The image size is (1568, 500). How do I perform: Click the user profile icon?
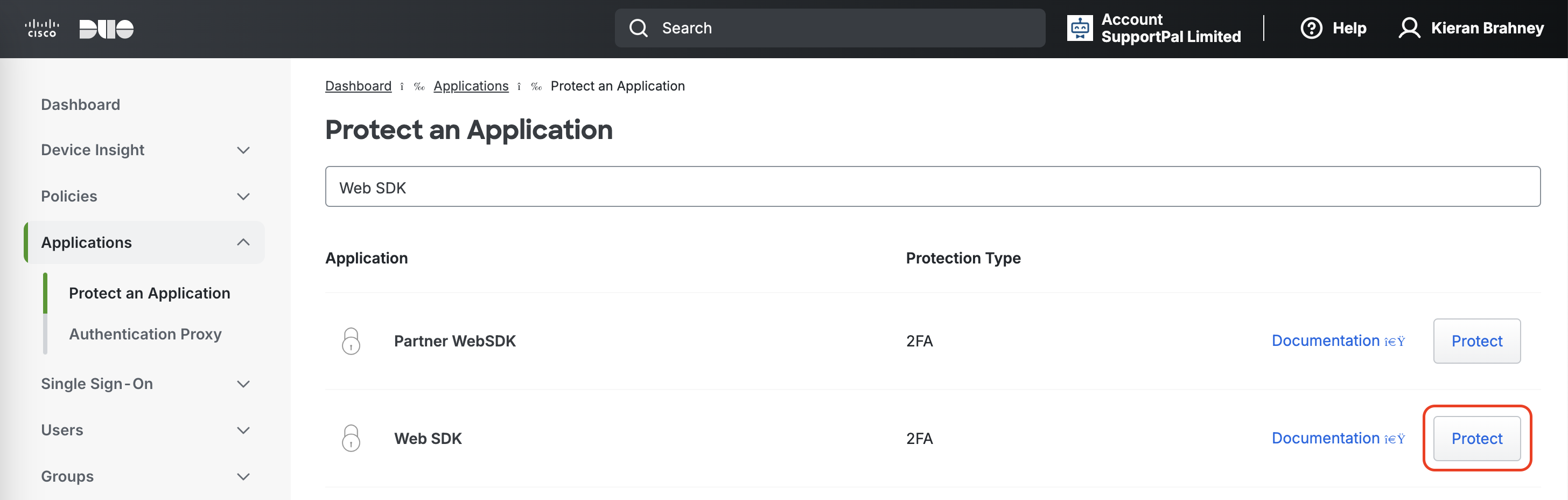point(1409,28)
